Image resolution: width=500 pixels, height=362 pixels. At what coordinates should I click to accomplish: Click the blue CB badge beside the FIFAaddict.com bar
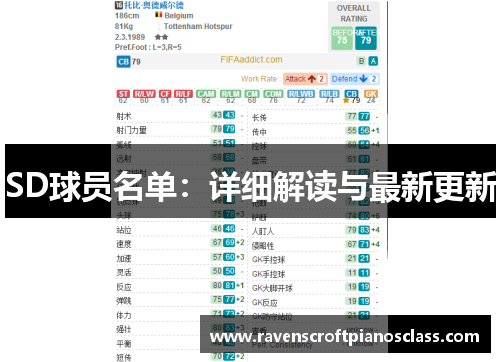(x=123, y=62)
